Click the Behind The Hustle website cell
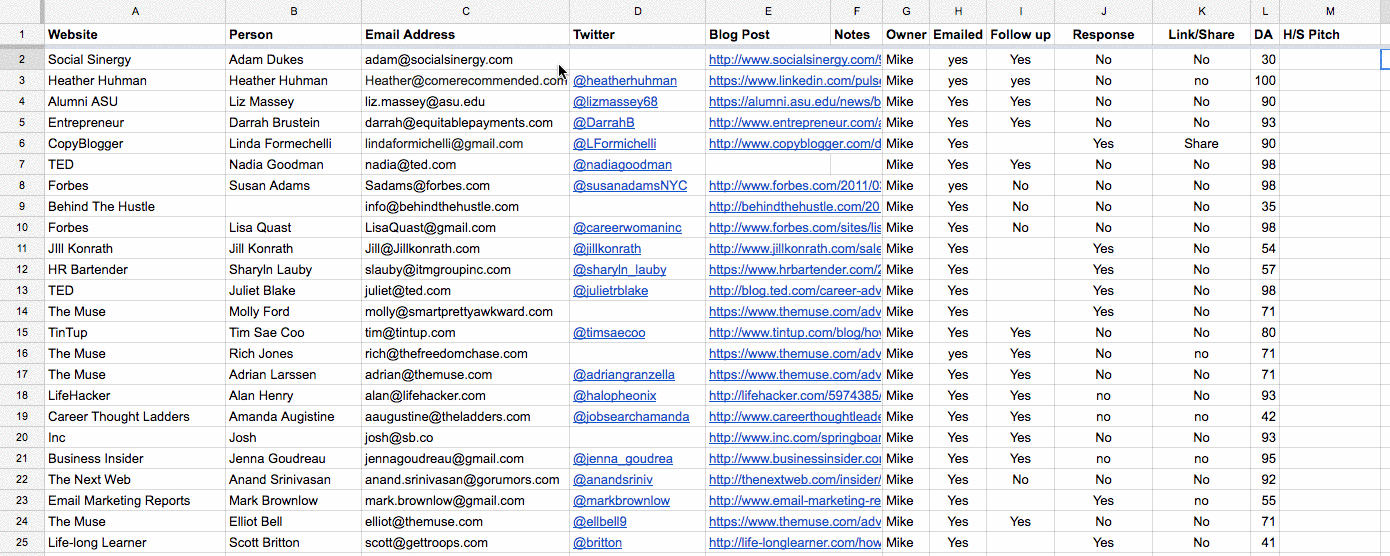The image size is (1390, 556). (x=135, y=207)
